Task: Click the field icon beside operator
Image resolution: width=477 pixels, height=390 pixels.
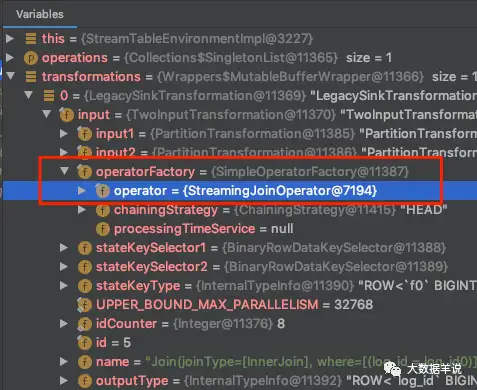Action: 102,191
